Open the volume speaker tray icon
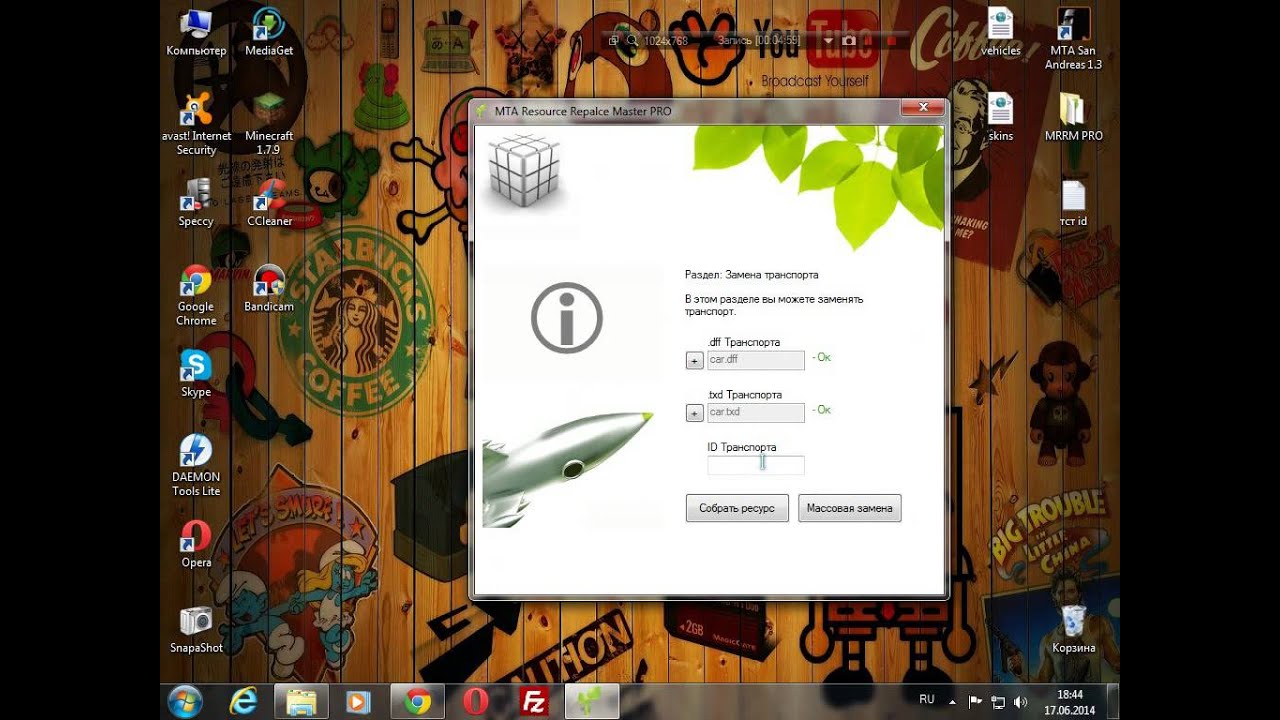 click(x=1020, y=702)
